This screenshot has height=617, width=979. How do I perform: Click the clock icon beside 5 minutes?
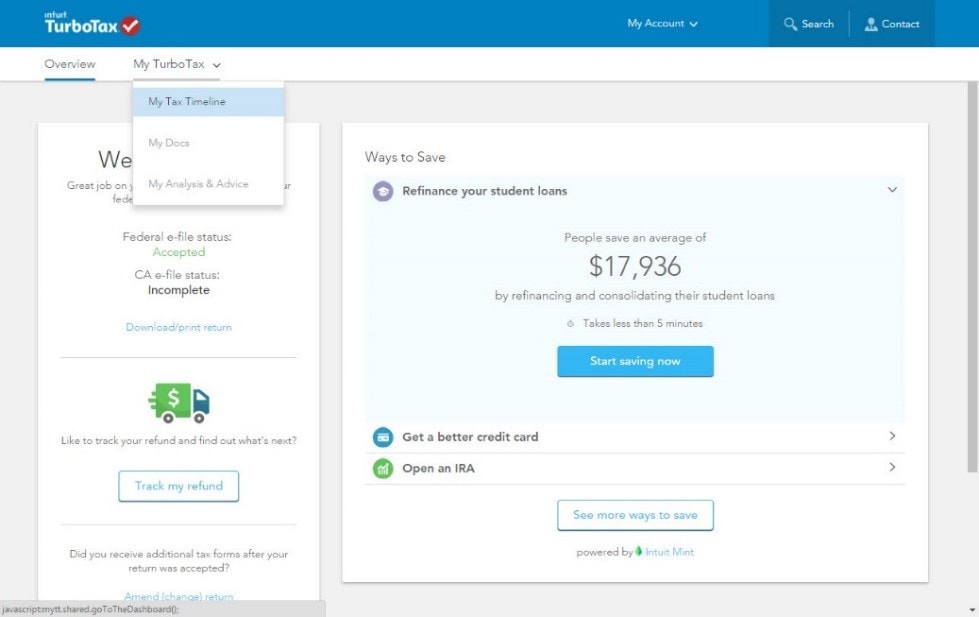tap(570, 323)
